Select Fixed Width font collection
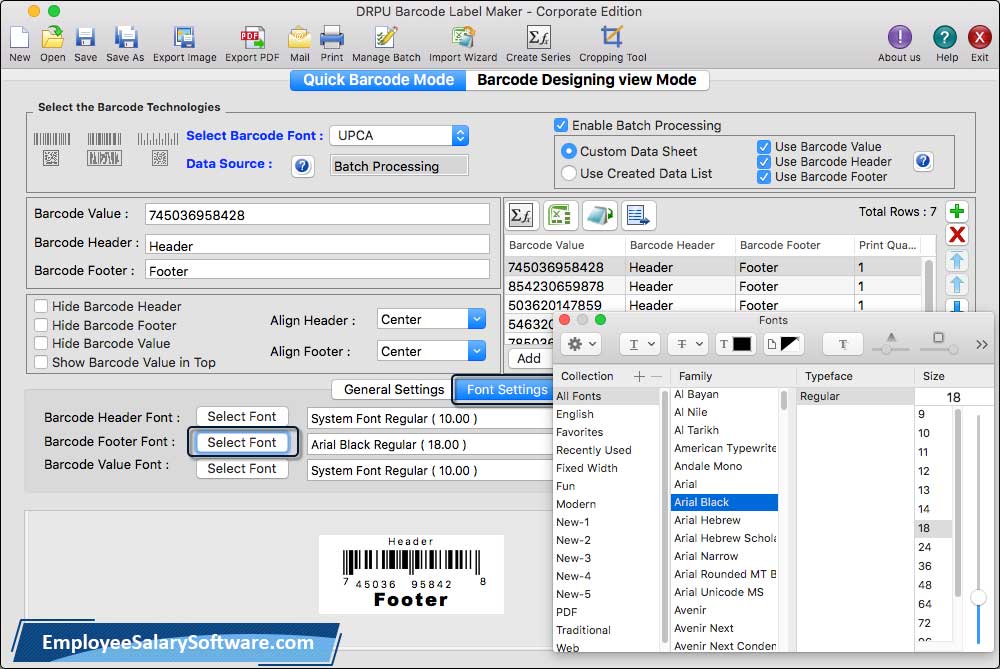The width and height of the screenshot is (1000, 669). point(587,467)
